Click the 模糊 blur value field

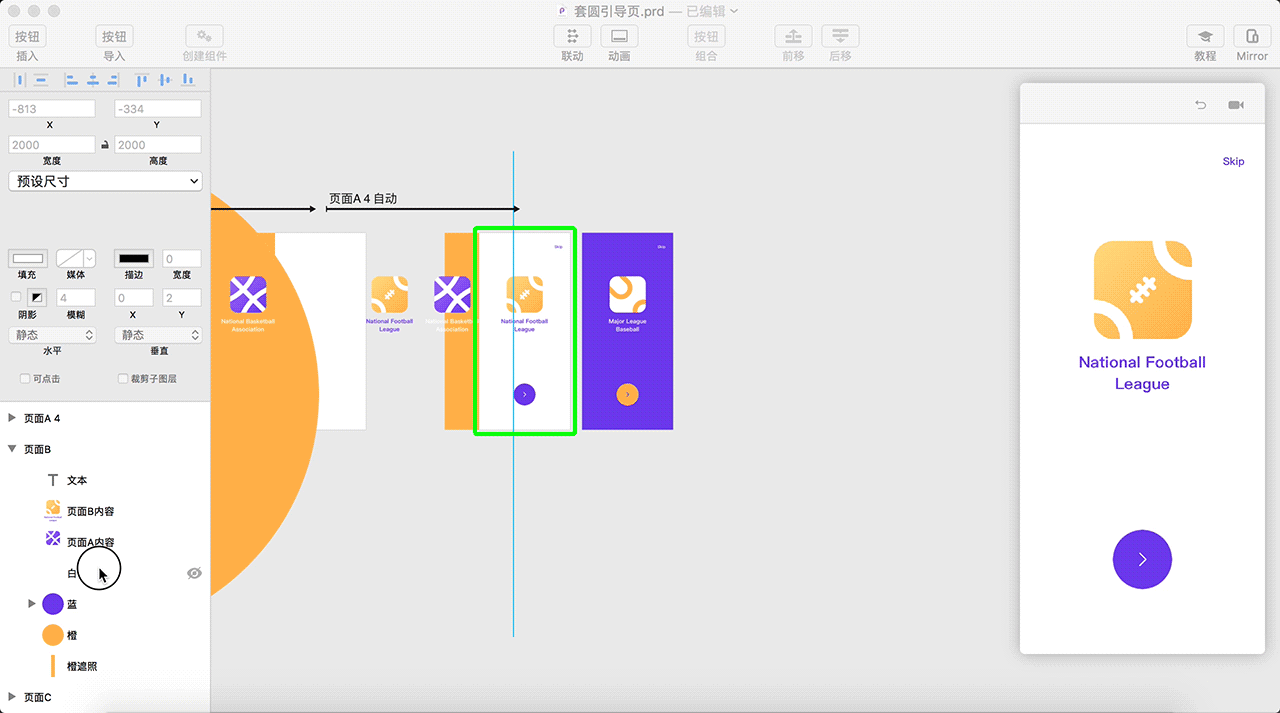pyautogui.click(x=75, y=298)
